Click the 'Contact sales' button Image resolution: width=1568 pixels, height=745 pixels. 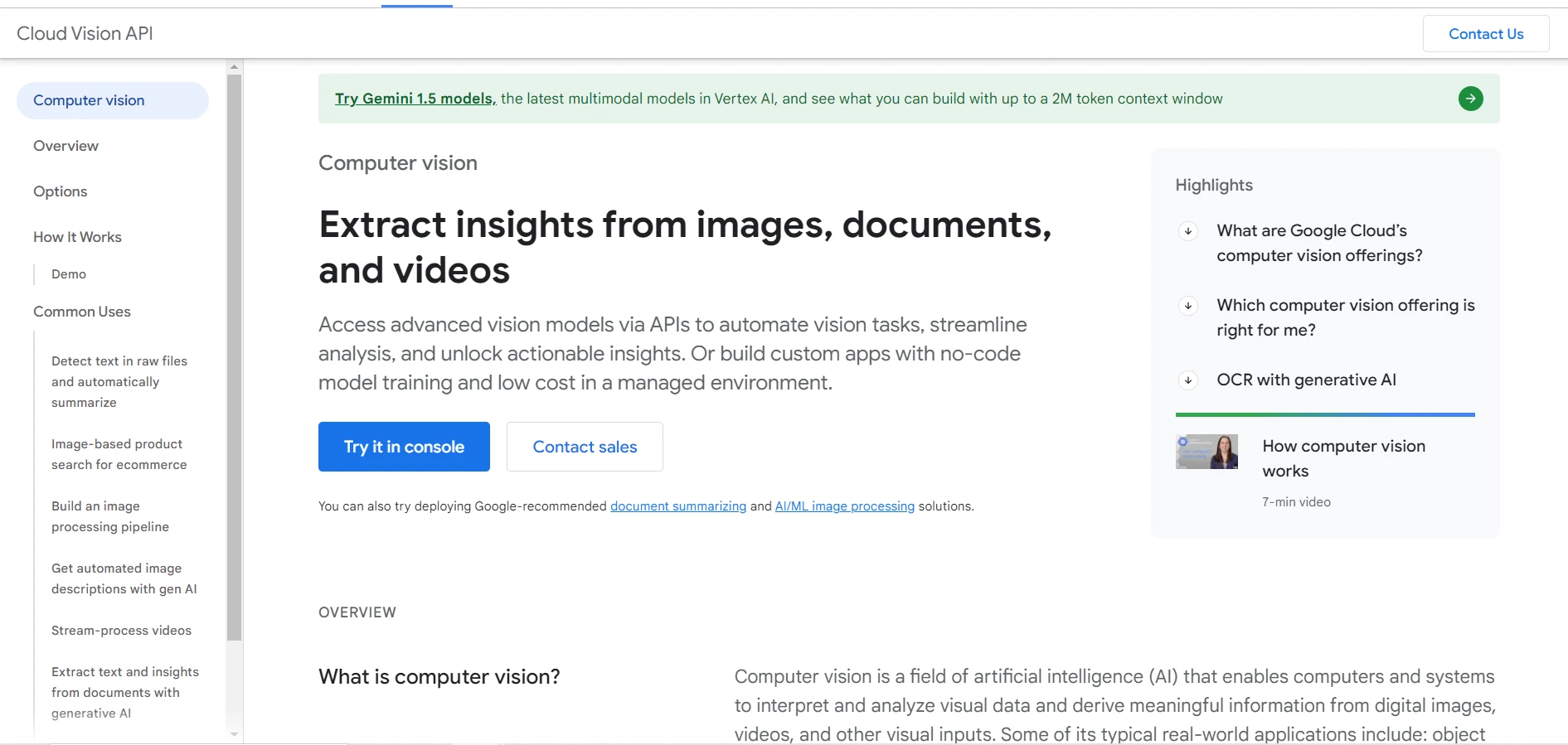pyautogui.click(x=585, y=447)
